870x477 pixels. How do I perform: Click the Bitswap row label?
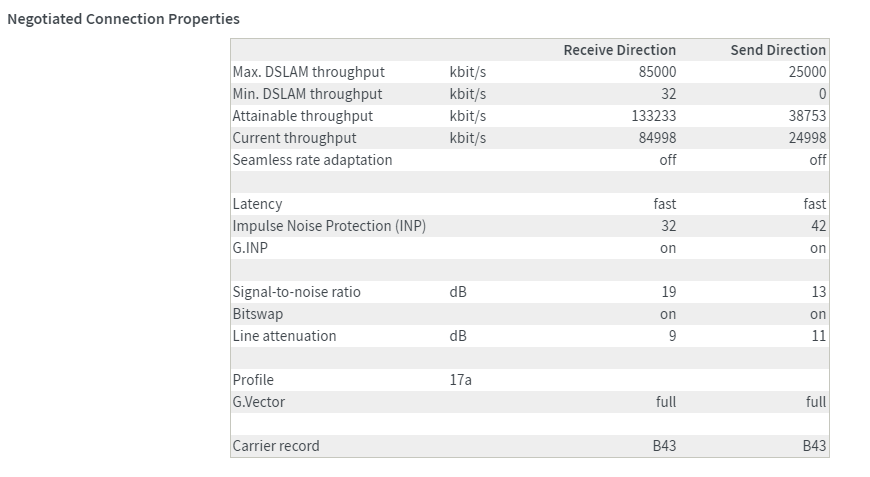257,314
